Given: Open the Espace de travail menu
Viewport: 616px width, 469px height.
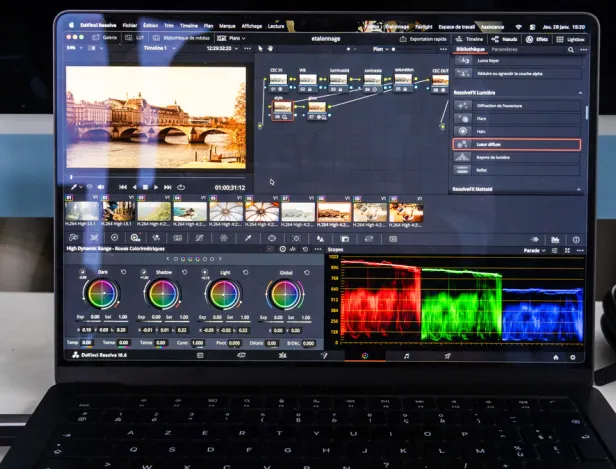Looking at the screenshot, I should 456,27.
